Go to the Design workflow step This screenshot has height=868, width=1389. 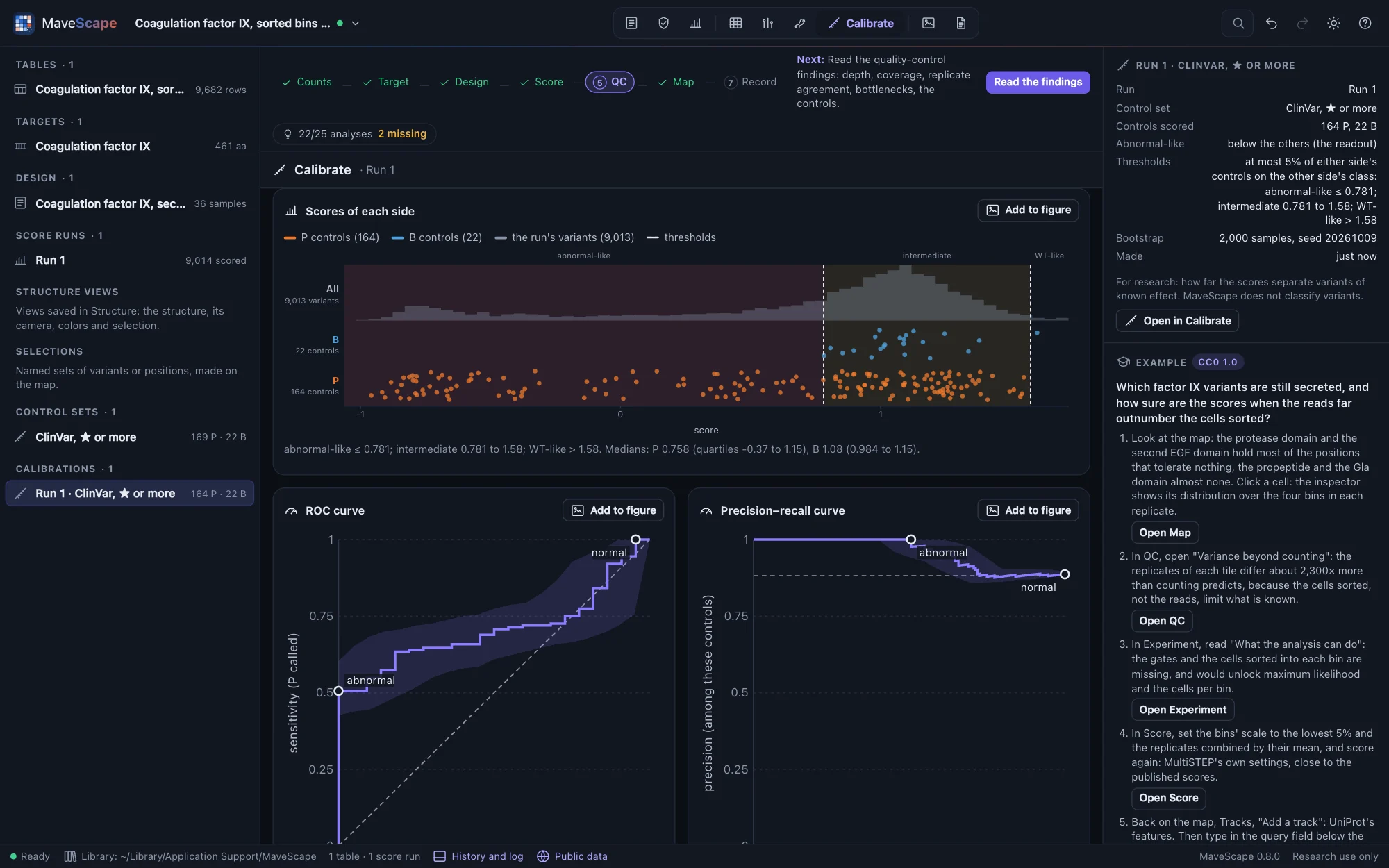point(464,82)
